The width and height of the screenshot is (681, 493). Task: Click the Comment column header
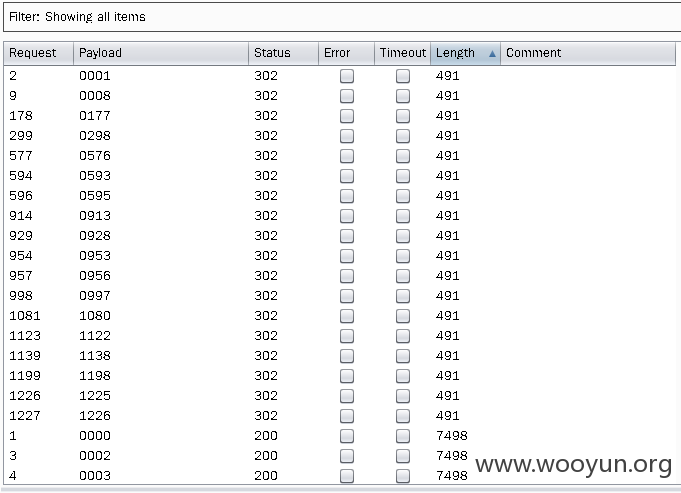588,53
